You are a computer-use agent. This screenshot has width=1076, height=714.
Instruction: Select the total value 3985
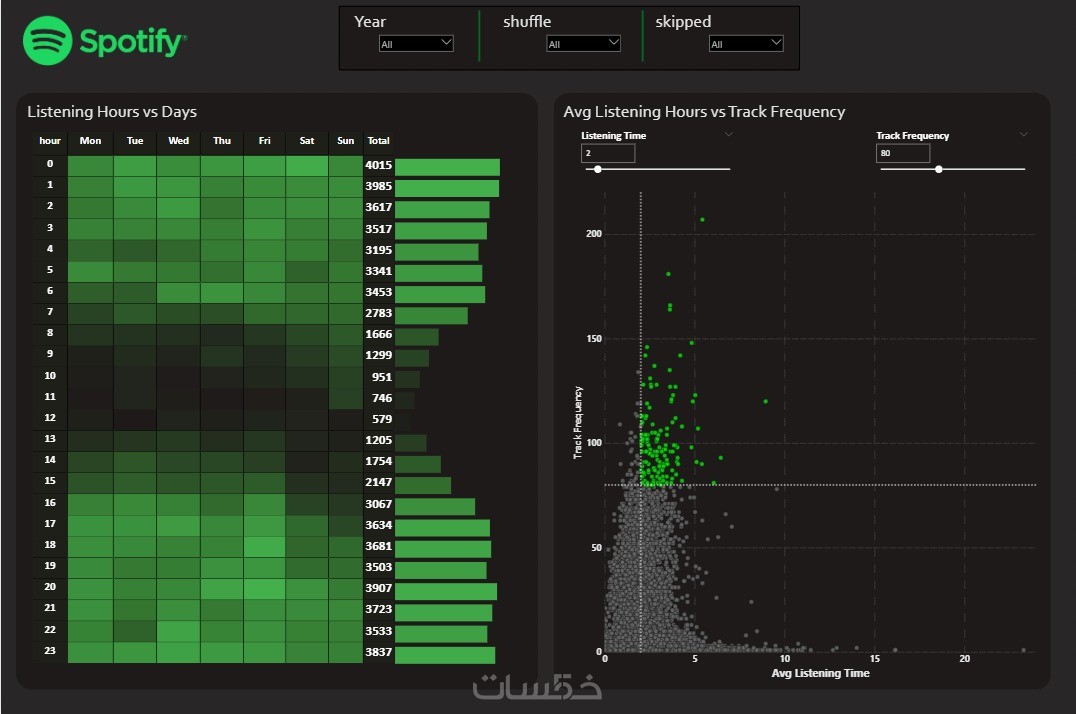pos(378,186)
